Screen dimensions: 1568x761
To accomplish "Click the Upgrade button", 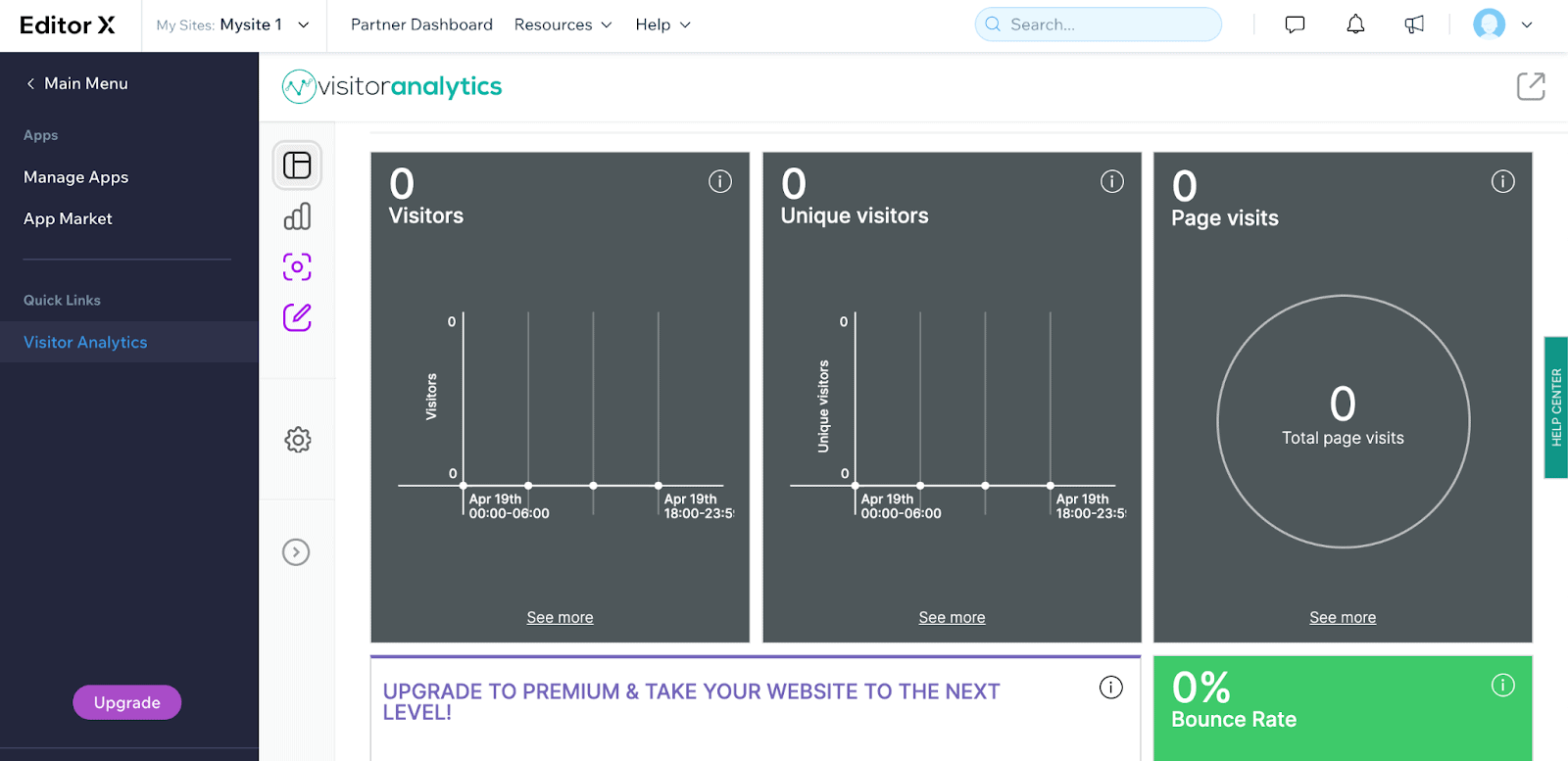I will (x=126, y=702).
